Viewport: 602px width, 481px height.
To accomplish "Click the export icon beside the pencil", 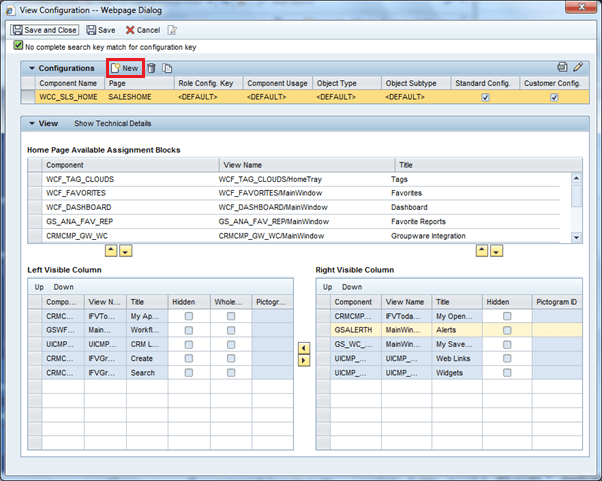I will 562,67.
